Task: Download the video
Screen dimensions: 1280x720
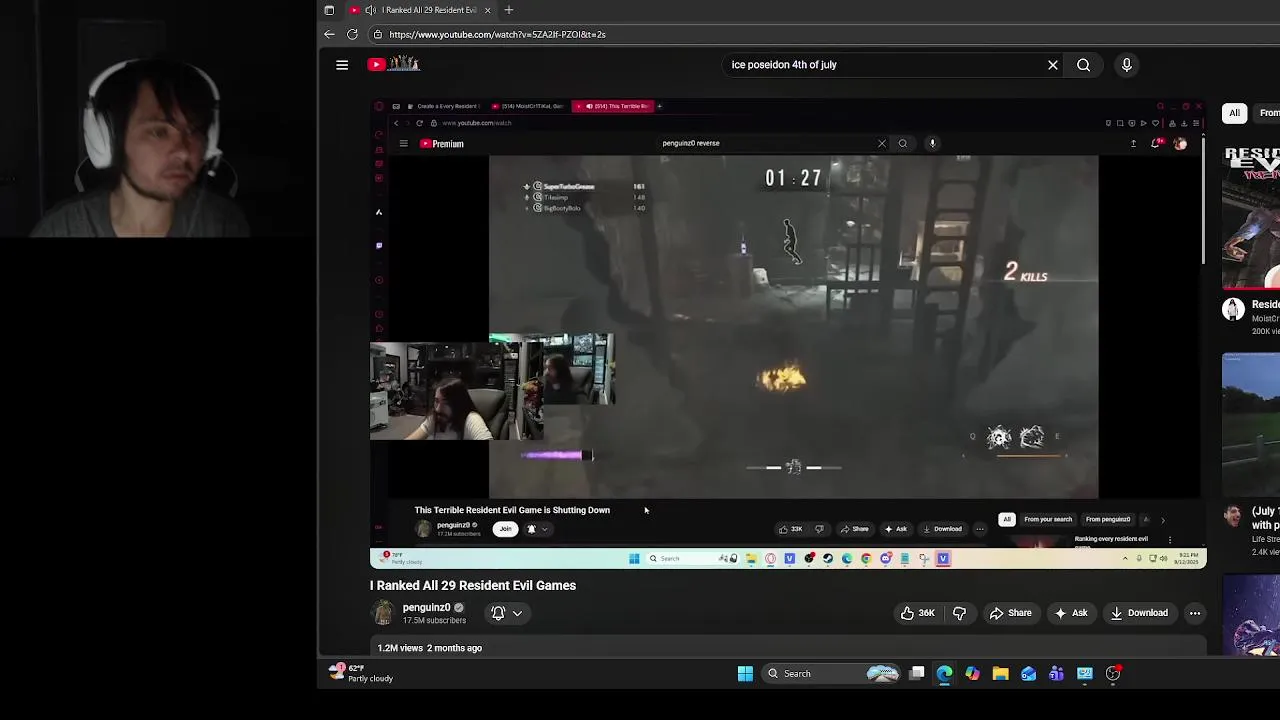Action: click(x=1138, y=613)
